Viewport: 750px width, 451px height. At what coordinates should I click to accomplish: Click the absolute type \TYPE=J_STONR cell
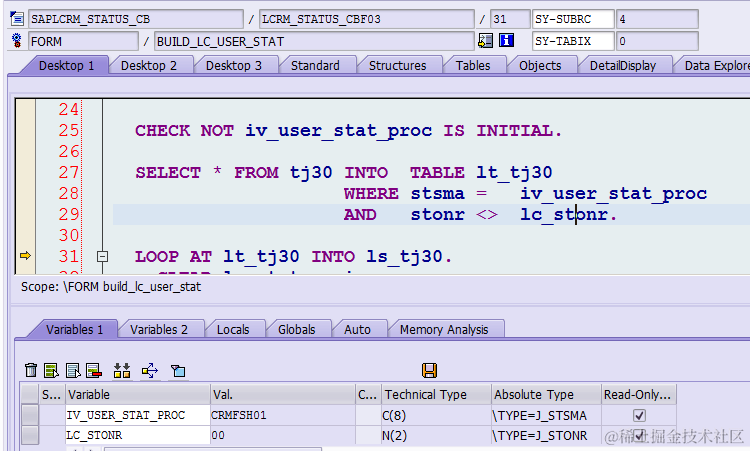546,435
